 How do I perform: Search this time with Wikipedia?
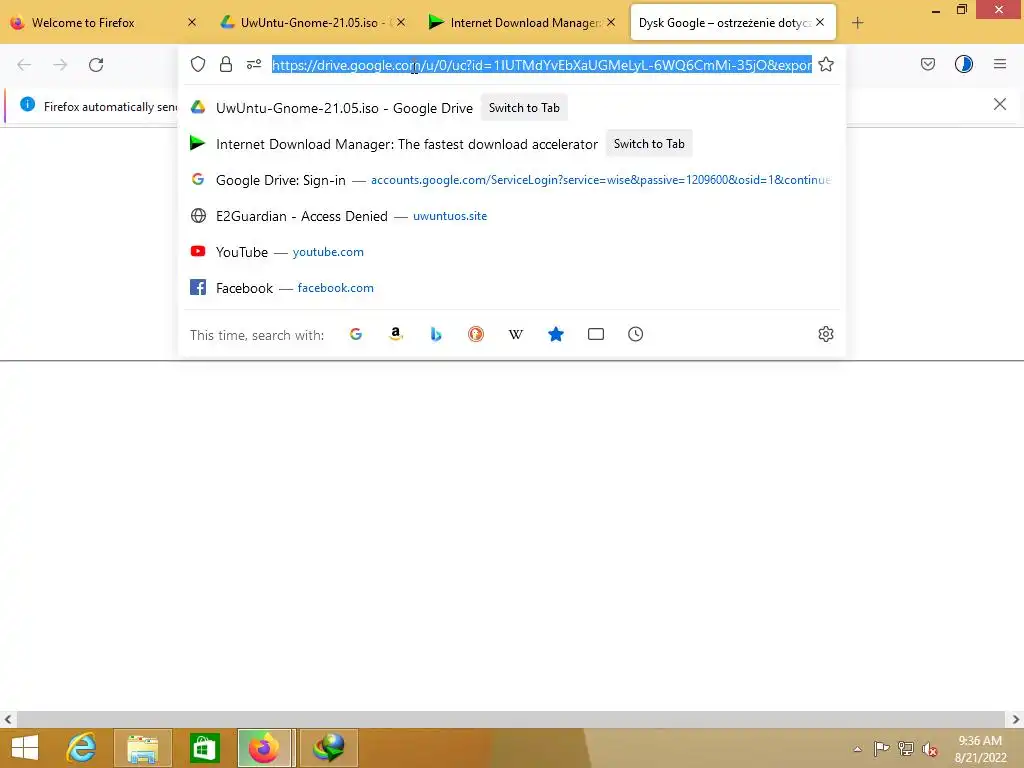(516, 334)
